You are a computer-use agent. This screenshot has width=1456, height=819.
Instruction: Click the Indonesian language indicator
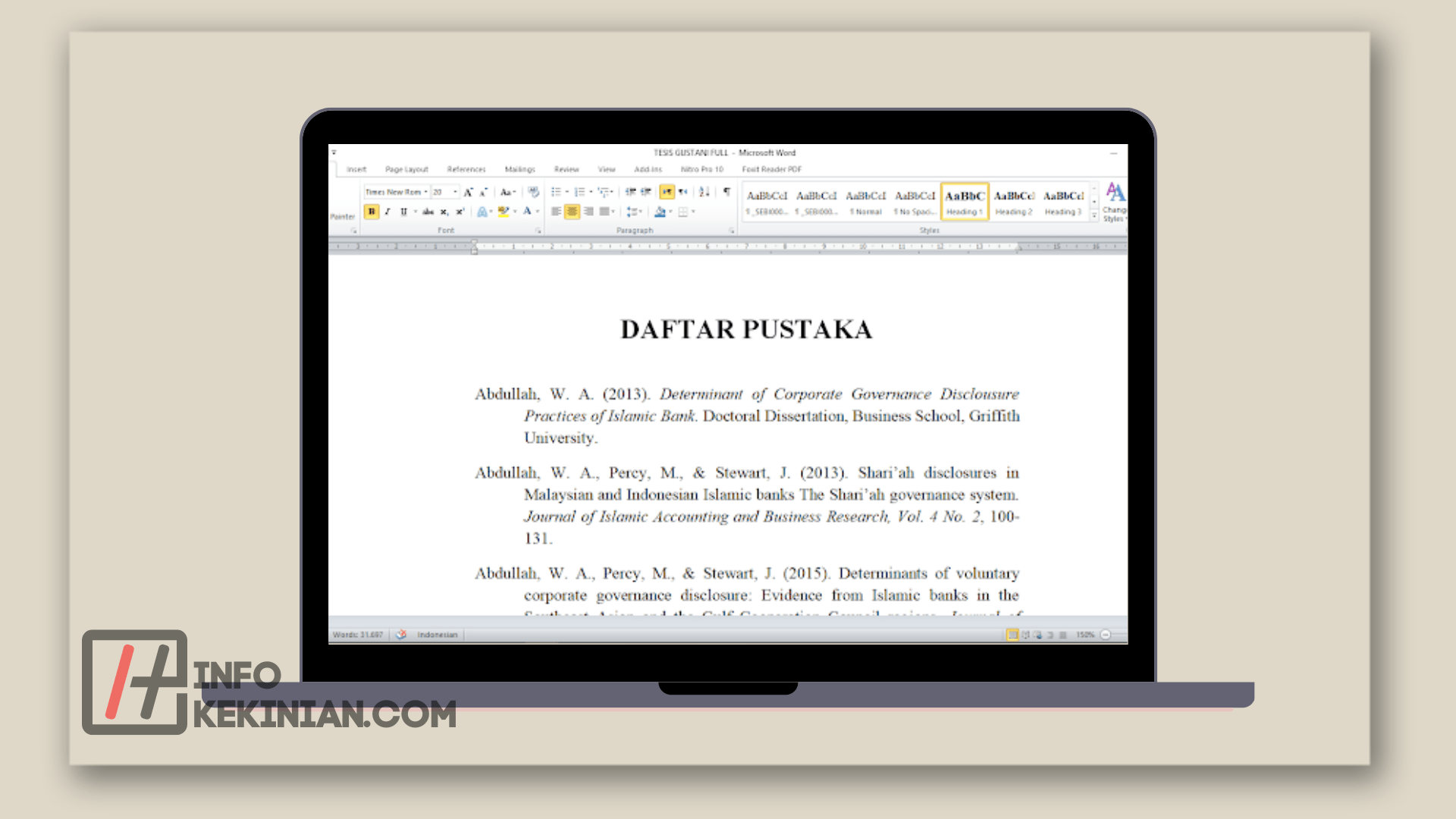pos(438,635)
